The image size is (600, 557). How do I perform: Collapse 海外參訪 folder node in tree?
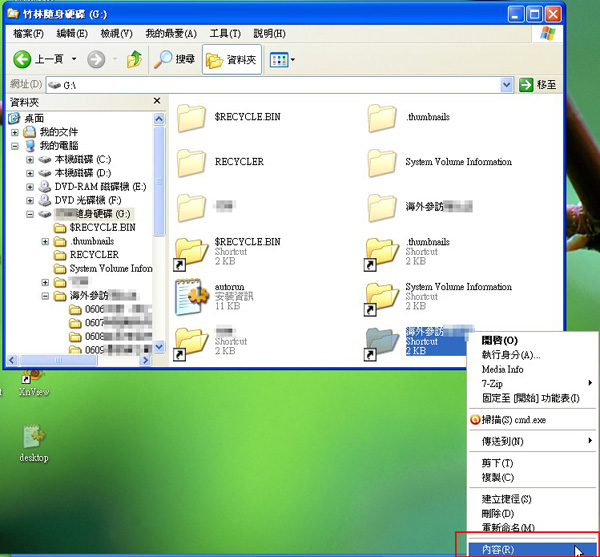45,296
